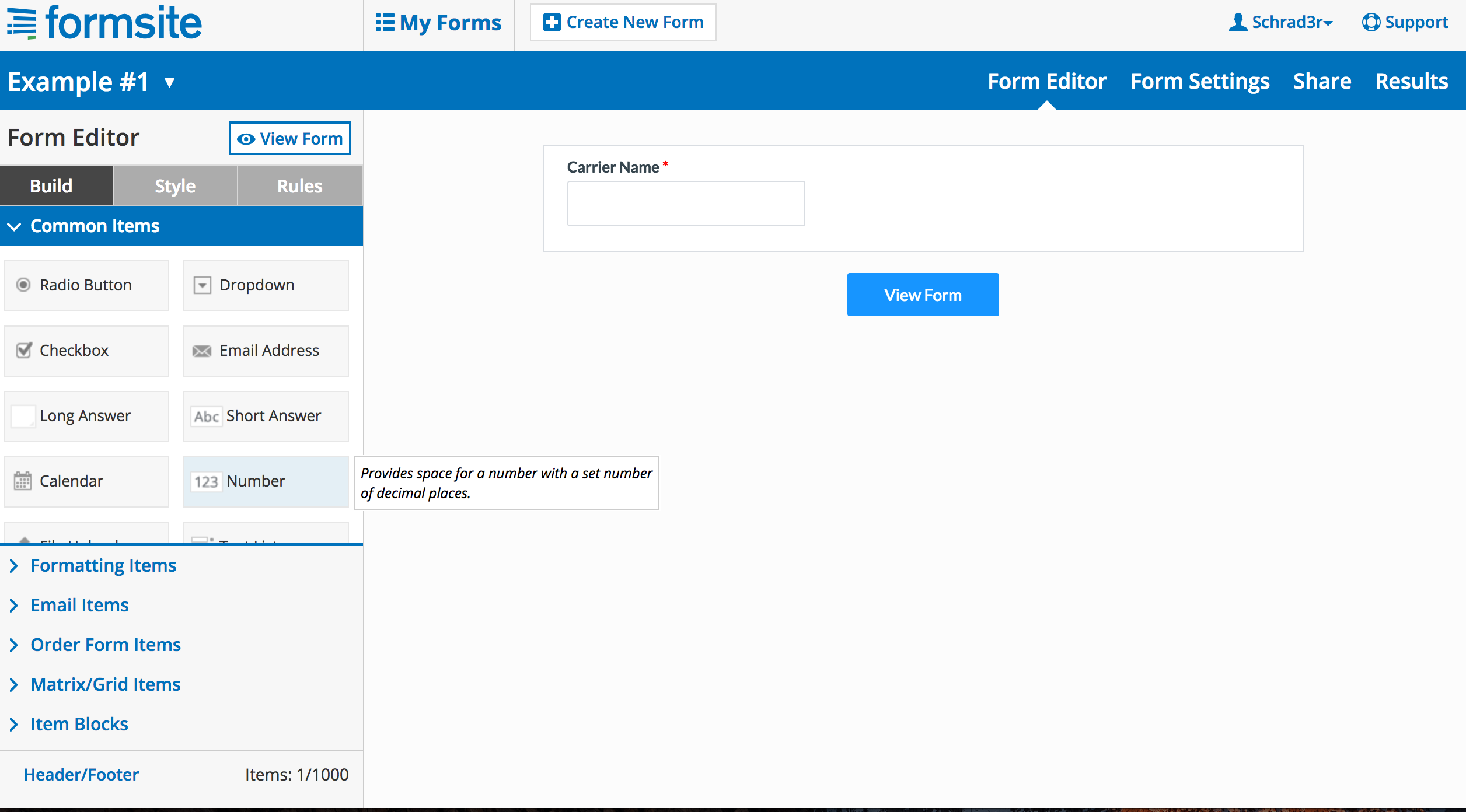This screenshot has height=812, width=1466.
Task: Click the plus icon on Create New Form
Action: pyautogui.click(x=552, y=22)
